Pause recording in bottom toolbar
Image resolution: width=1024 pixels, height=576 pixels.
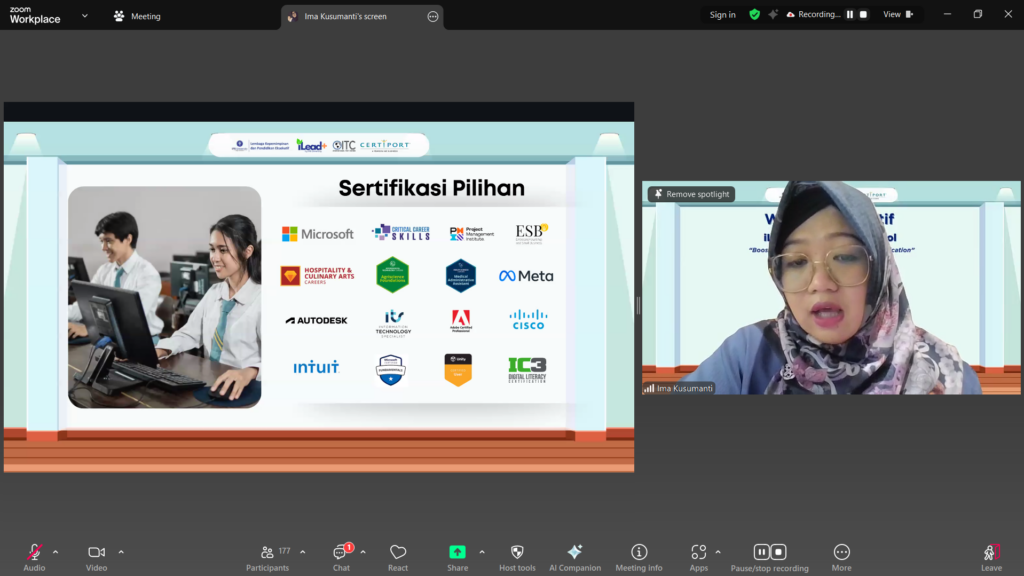761,552
